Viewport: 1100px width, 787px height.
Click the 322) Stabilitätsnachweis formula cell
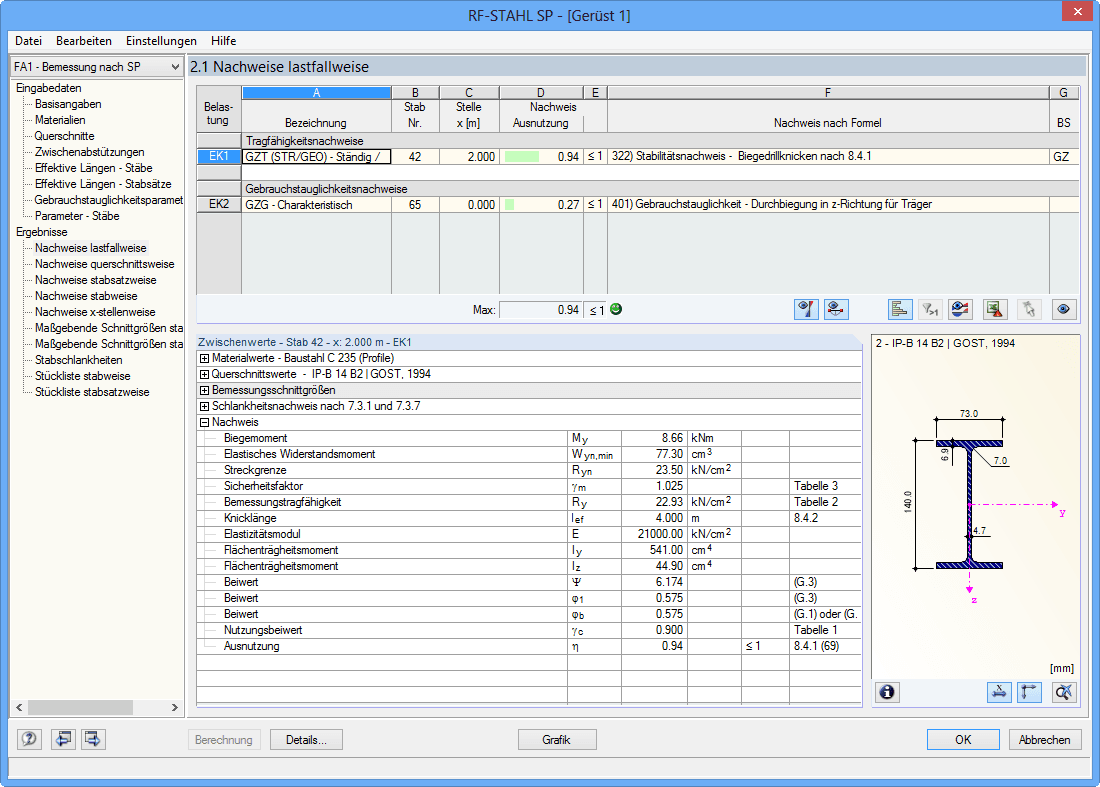point(828,156)
